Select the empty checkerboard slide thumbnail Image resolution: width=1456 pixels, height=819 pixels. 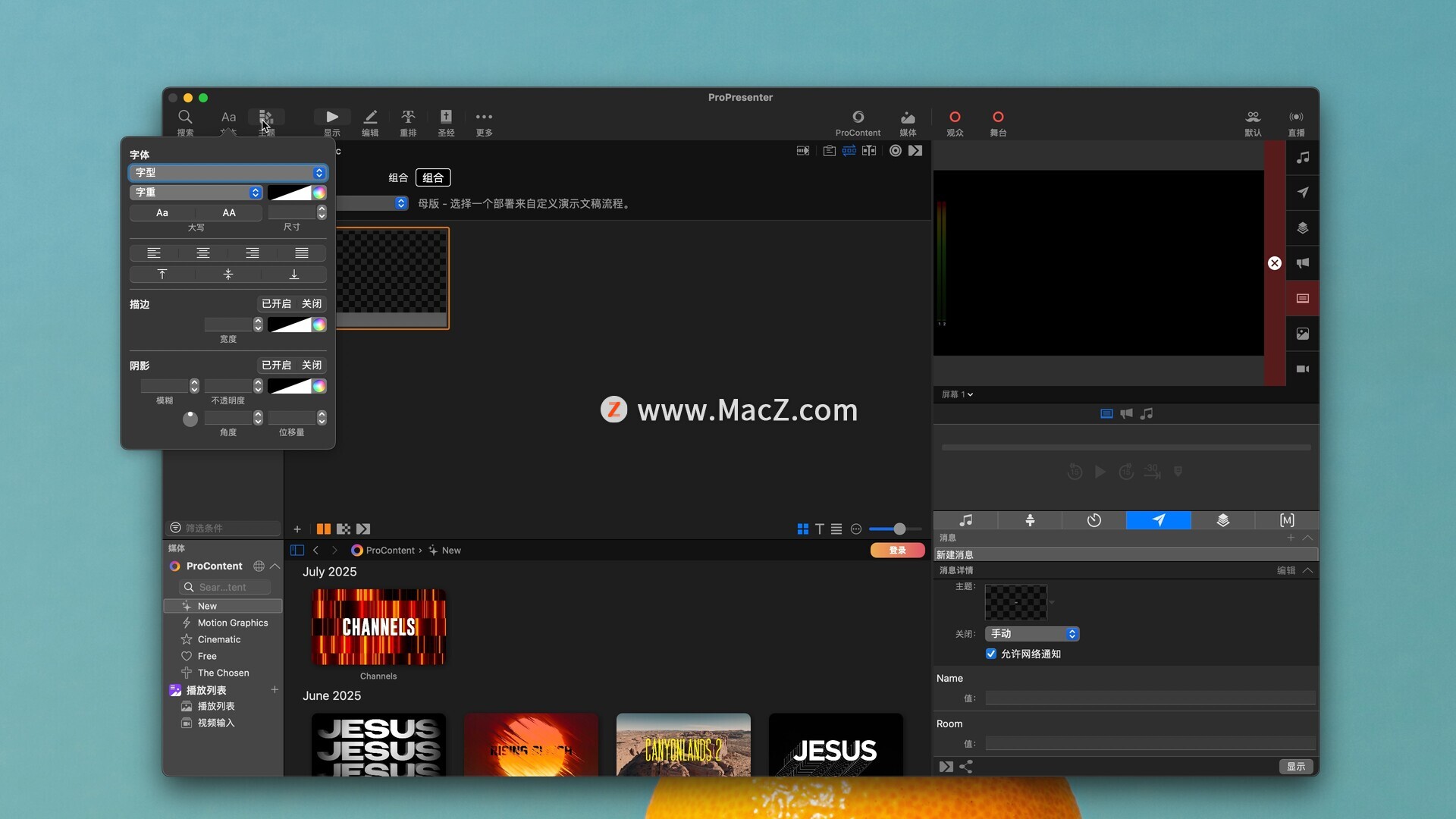click(x=392, y=278)
